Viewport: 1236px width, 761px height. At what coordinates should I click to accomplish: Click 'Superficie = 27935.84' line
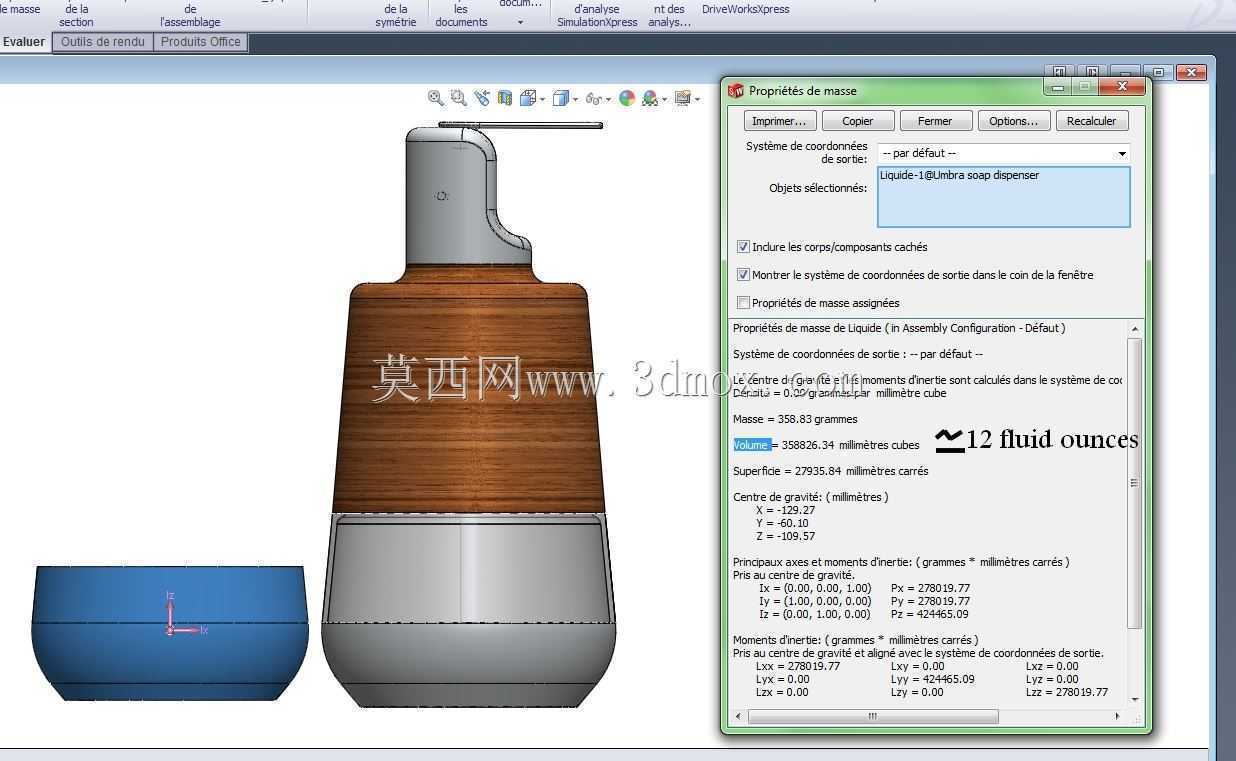(x=830, y=471)
